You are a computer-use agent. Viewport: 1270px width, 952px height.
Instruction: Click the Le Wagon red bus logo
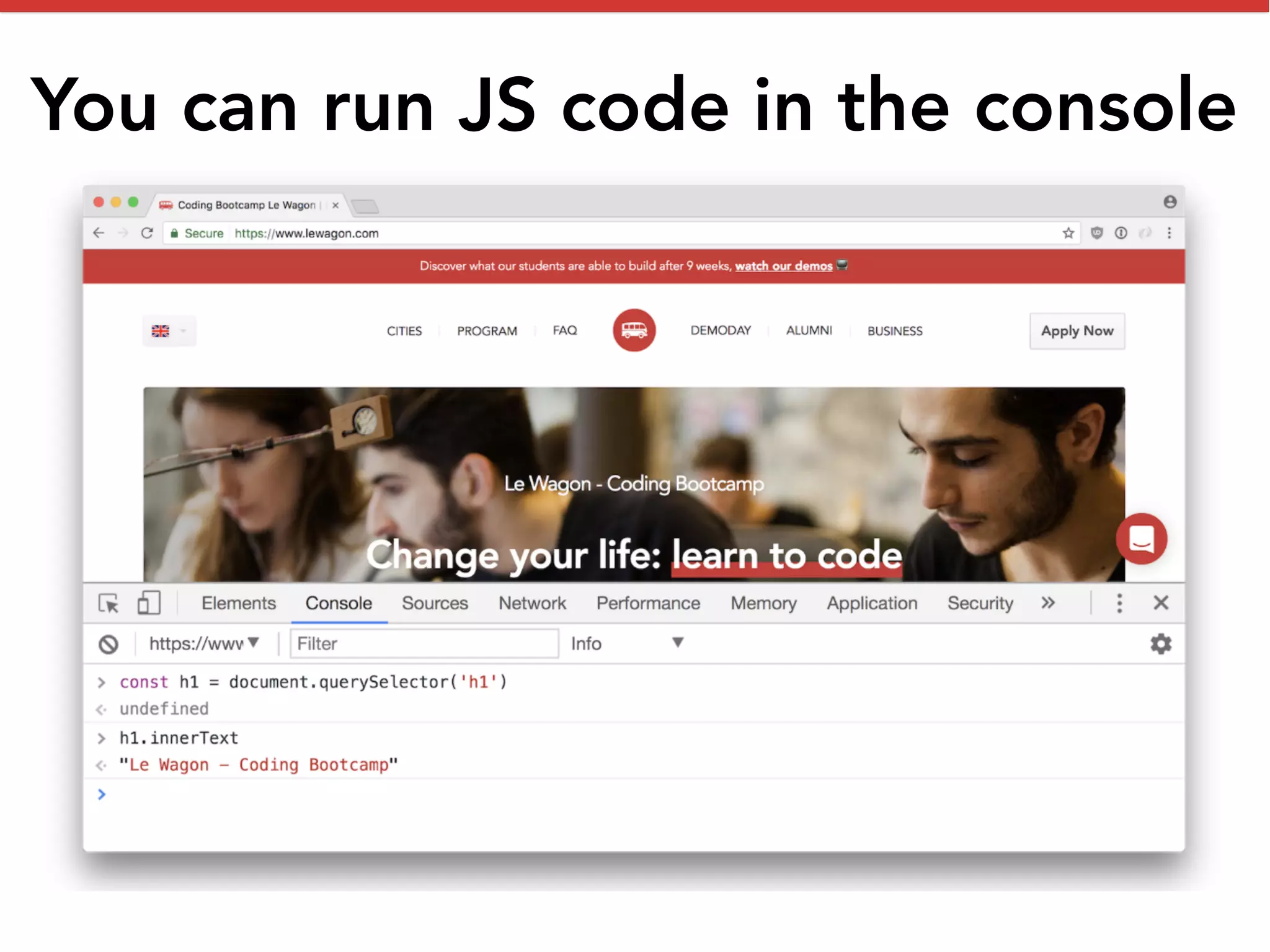pos(634,330)
